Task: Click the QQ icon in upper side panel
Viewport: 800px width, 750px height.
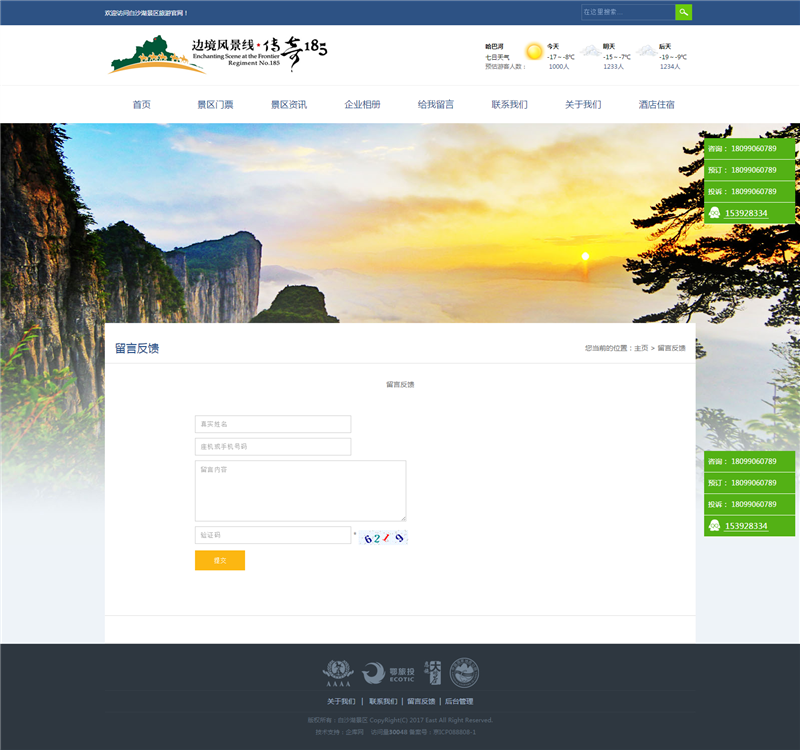Action: click(x=714, y=213)
